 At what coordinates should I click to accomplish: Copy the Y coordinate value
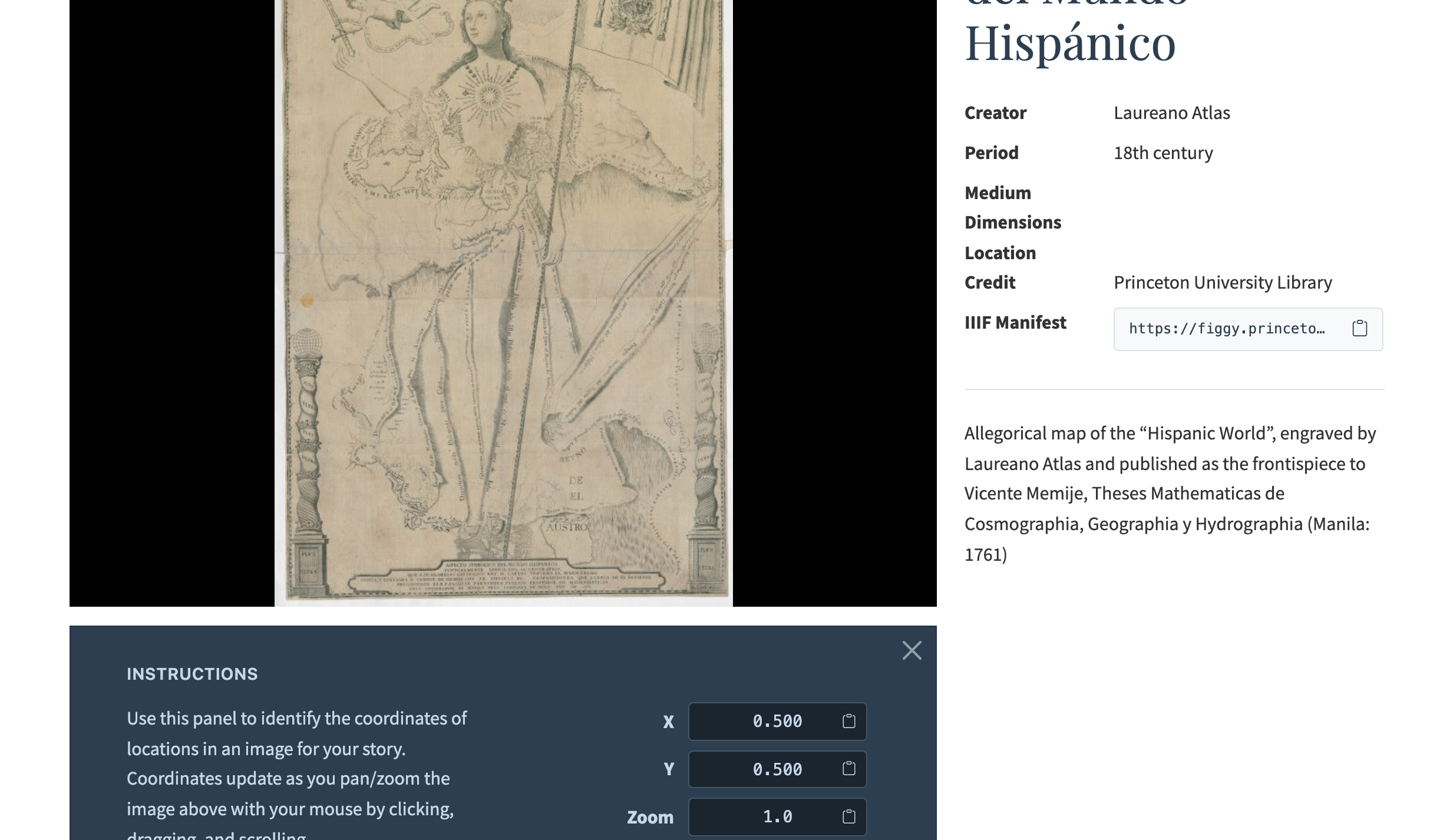[848, 769]
